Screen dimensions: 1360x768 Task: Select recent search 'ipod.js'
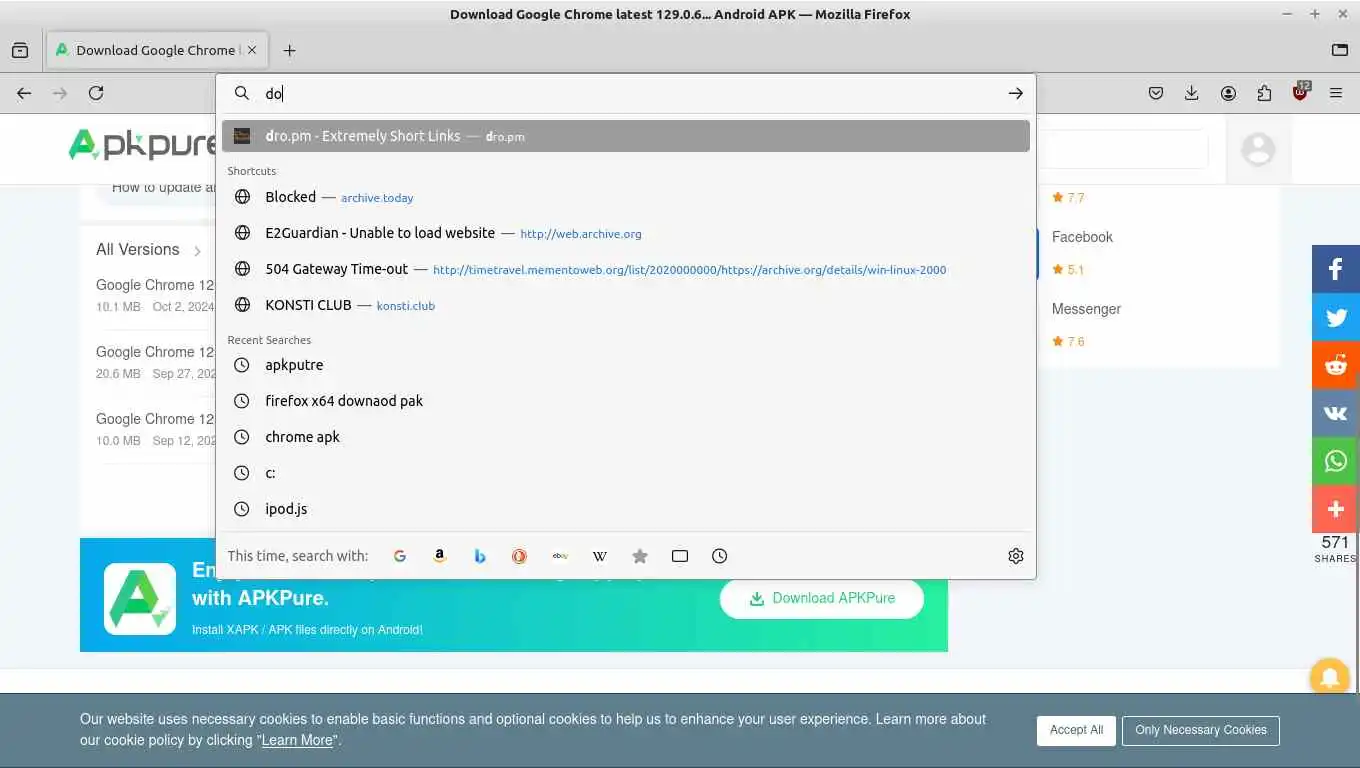pyautogui.click(x=626, y=509)
